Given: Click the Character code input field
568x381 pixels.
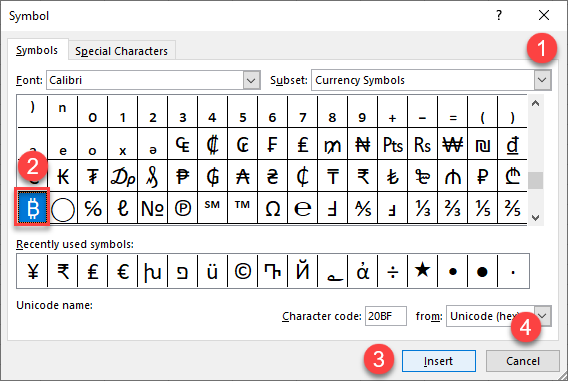Looking at the screenshot, I should click(385, 316).
